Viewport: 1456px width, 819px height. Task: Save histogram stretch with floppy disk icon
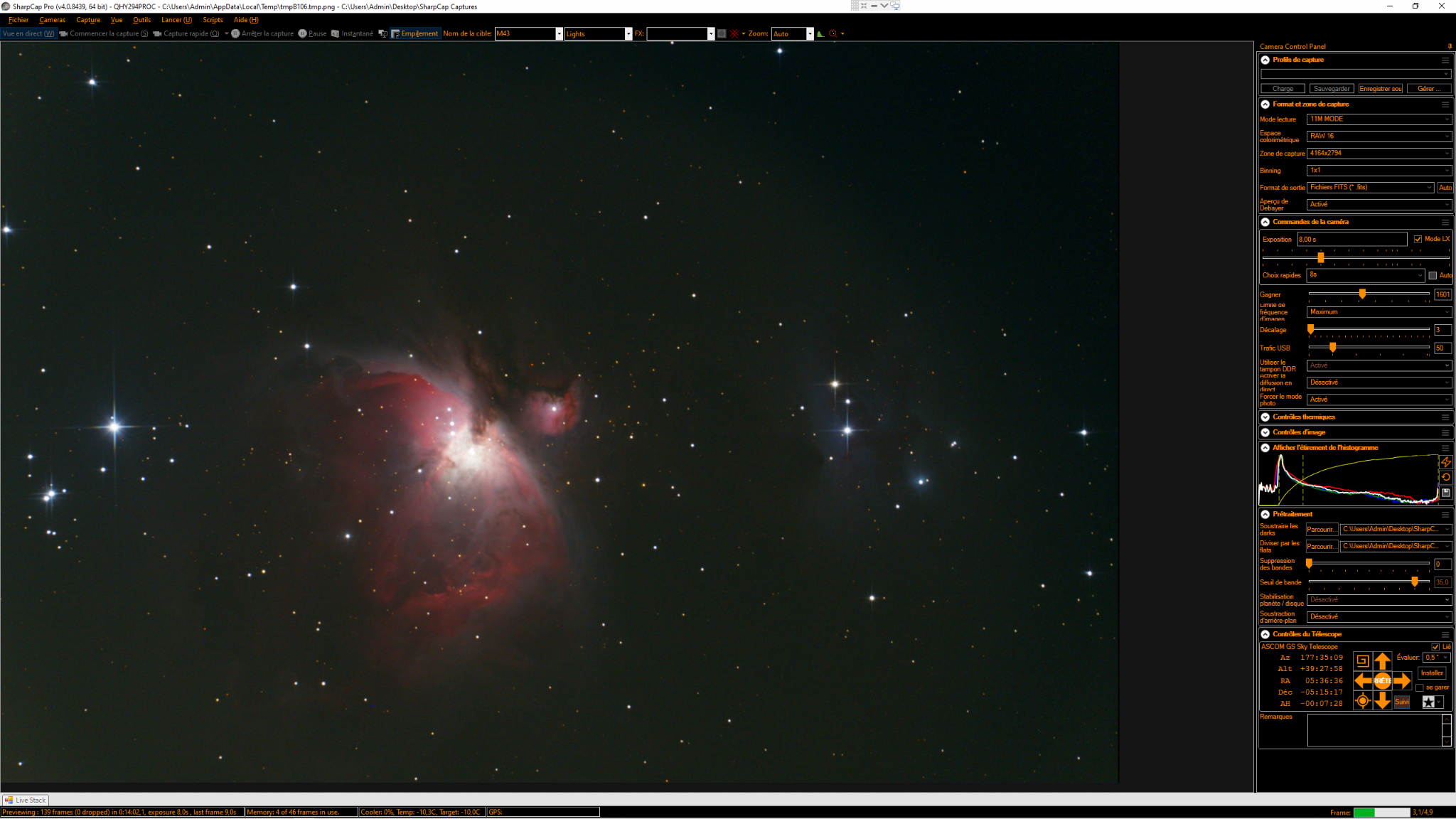pyautogui.click(x=1445, y=493)
